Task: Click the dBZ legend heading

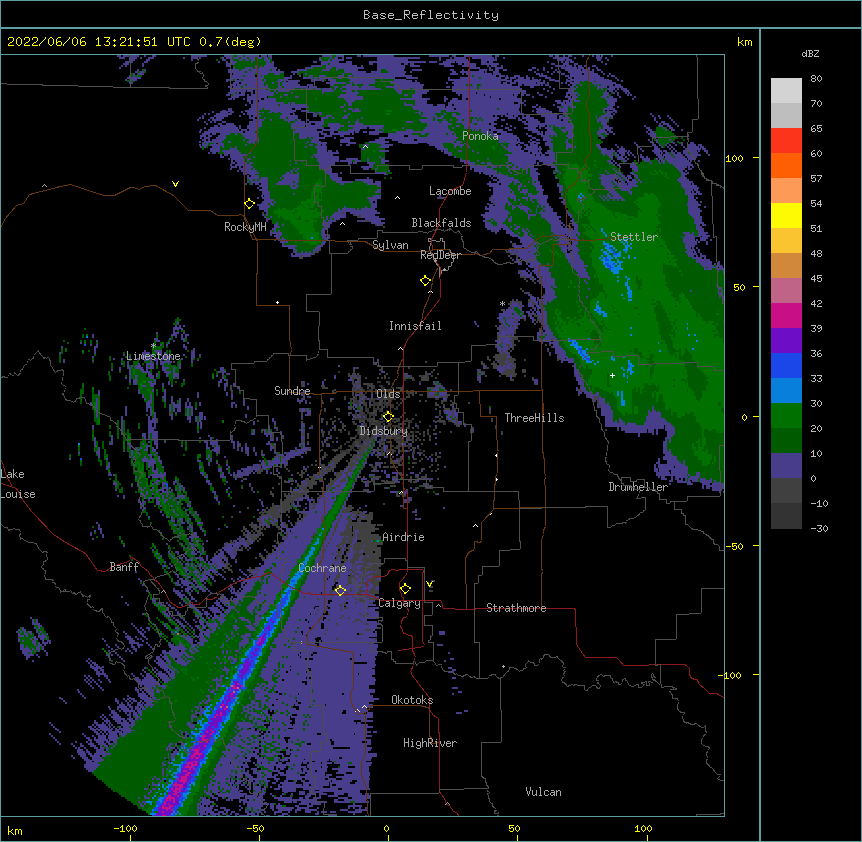Action: (x=810, y=53)
